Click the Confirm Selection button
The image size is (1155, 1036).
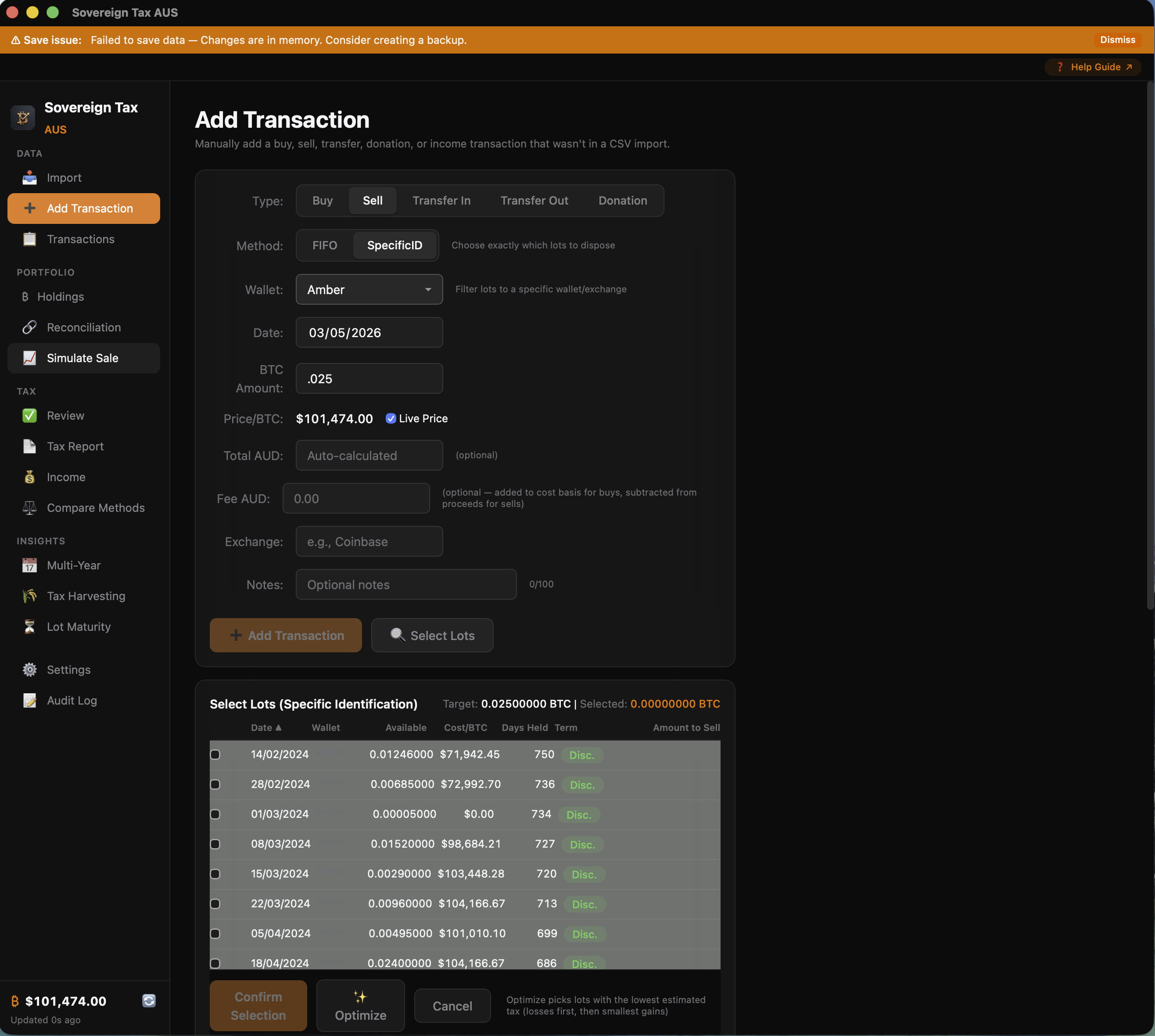[258, 1005]
